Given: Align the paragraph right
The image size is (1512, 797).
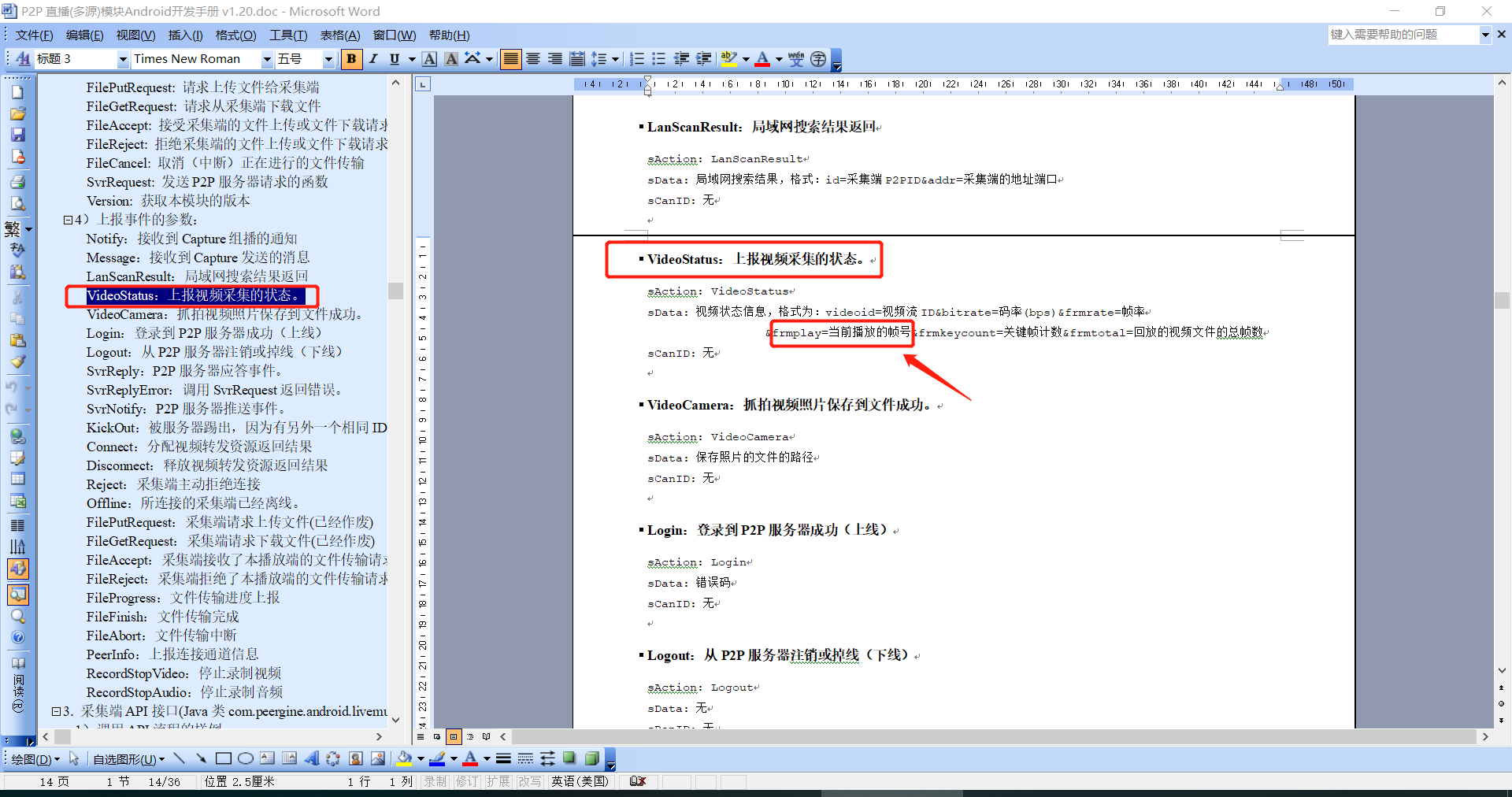Looking at the screenshot, I should [555, 59].
